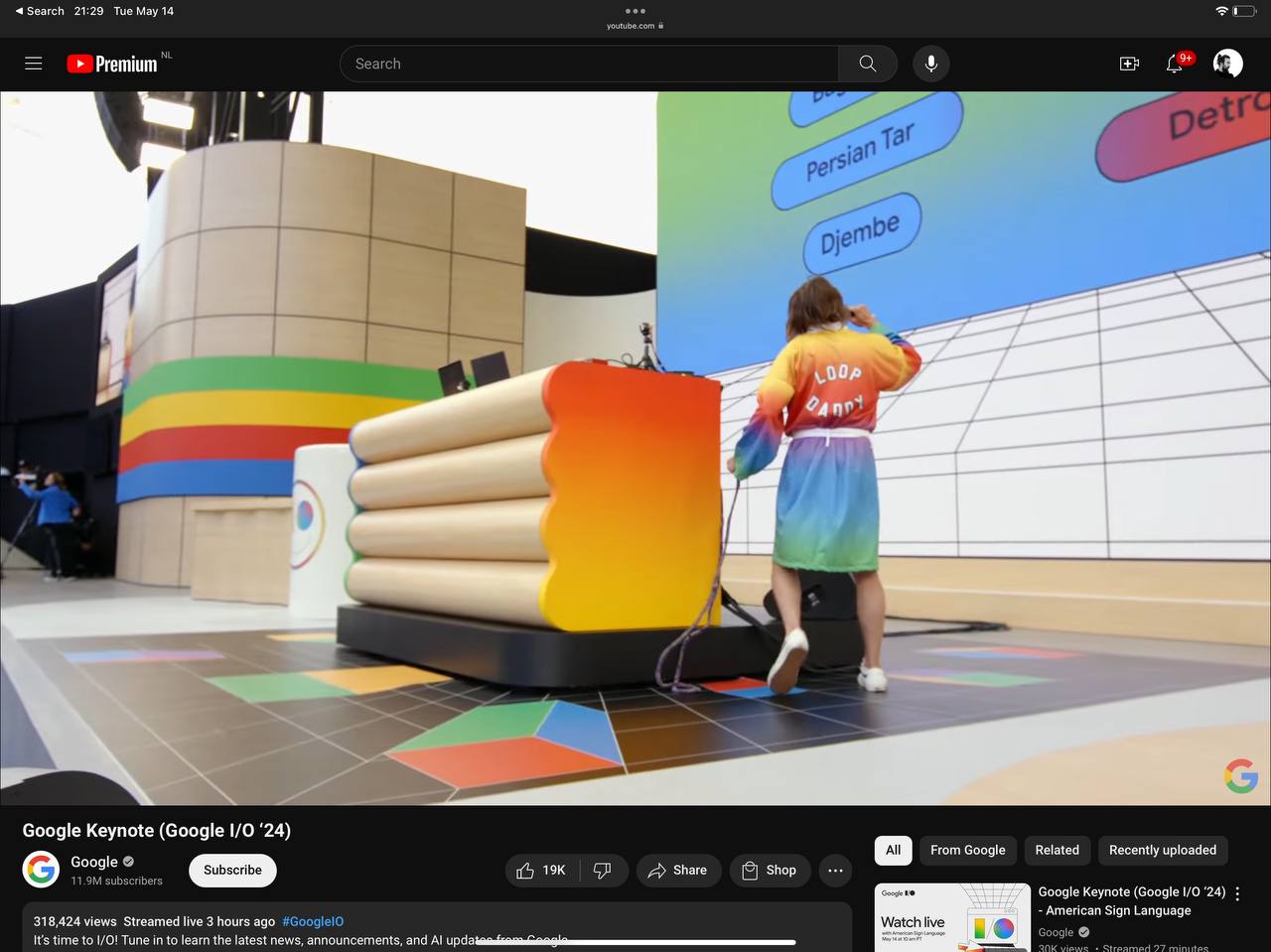Tap the Safari three-dot multitasking control
The height and width of the screenshot is (952, 1271).
635,11
